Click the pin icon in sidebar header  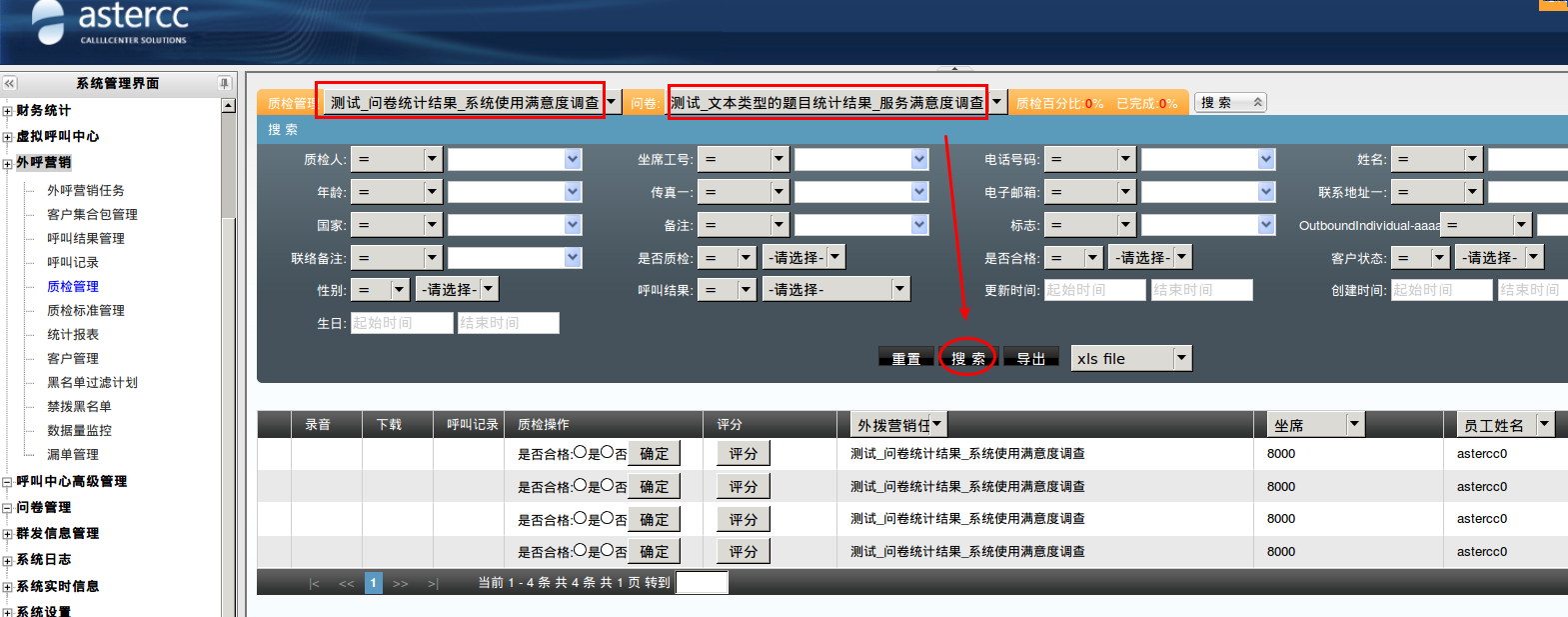pos(225,84)
